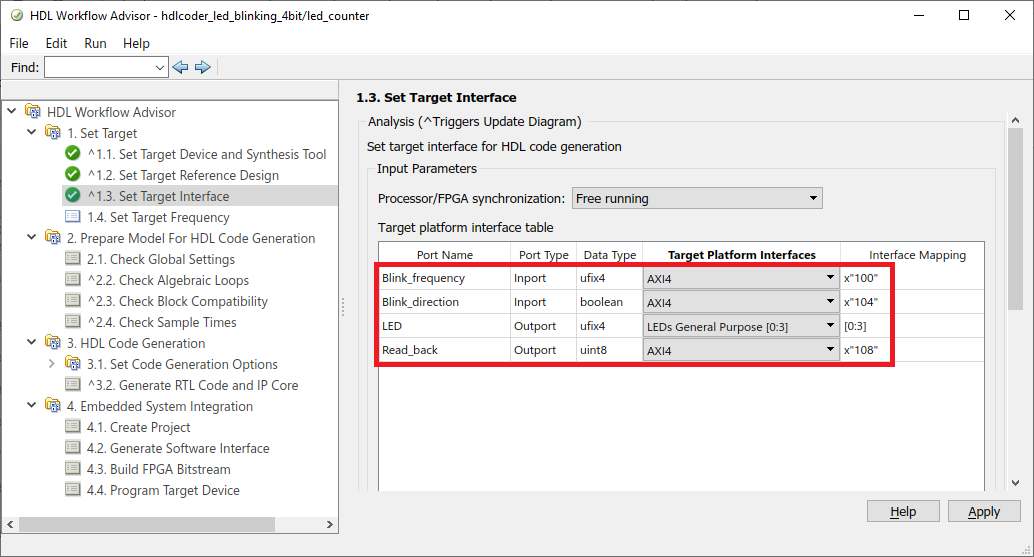Click inside the Find text field
Viewport: 1034px width, 557px height.
coord(99,67)
